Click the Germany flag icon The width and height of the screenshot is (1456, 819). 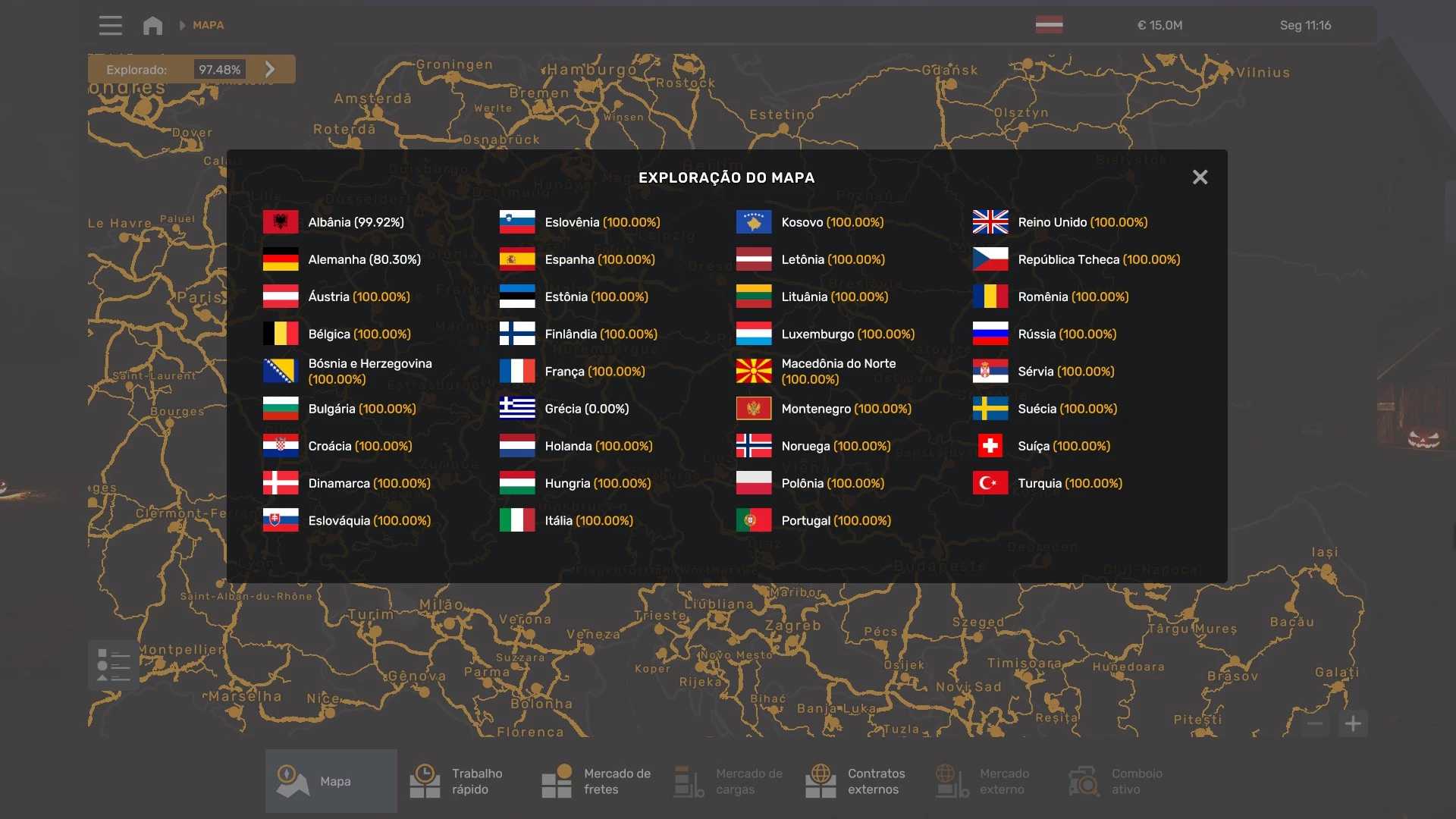click(281, 259)
